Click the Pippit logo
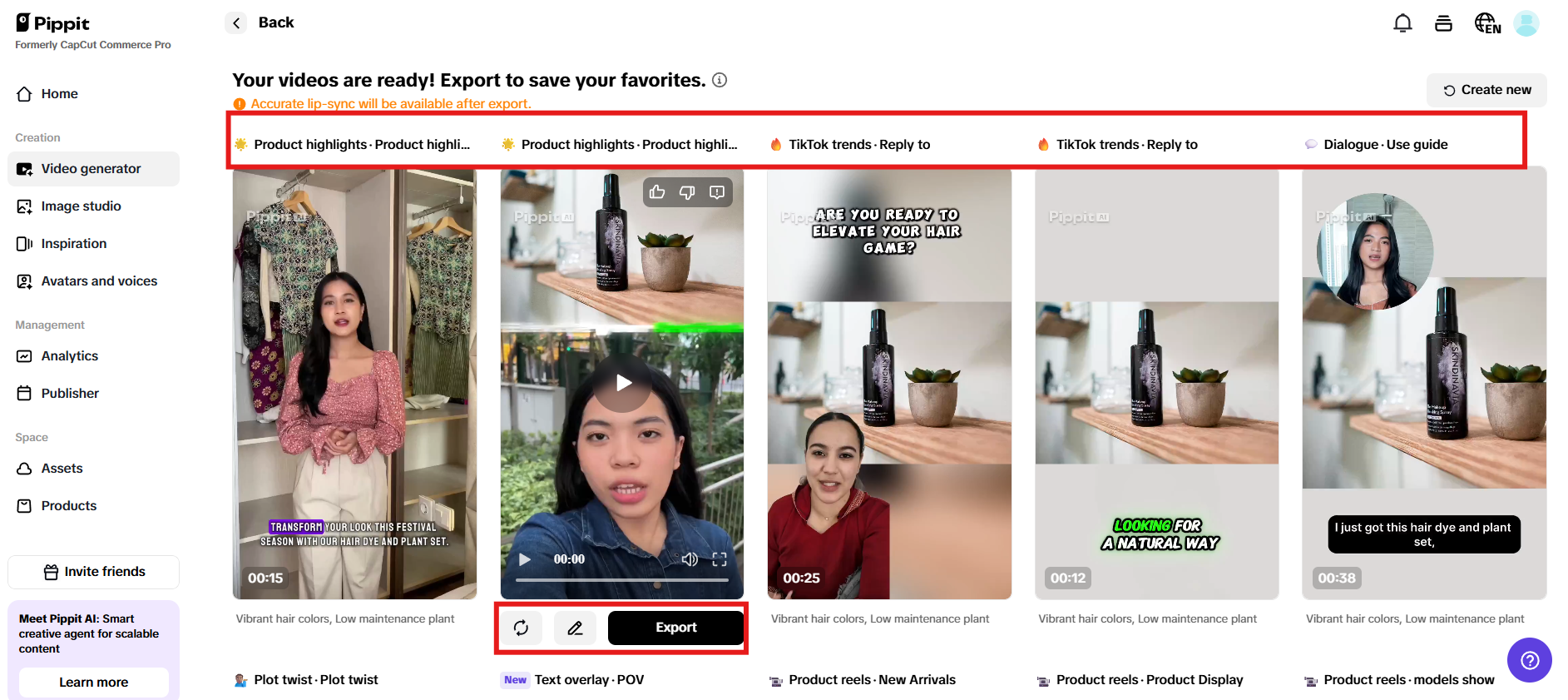1568x700 pixels. coord(52,23)
